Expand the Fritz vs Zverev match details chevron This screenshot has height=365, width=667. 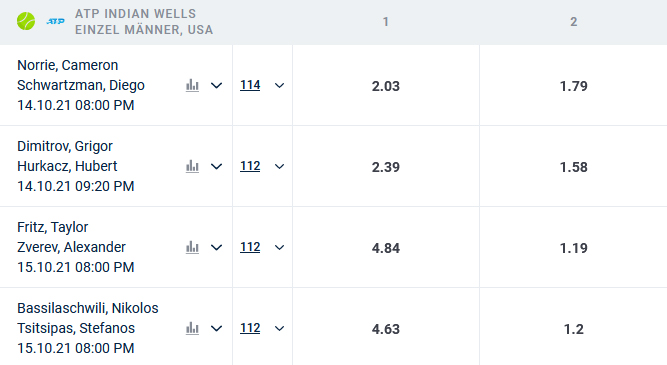(217, 248)
